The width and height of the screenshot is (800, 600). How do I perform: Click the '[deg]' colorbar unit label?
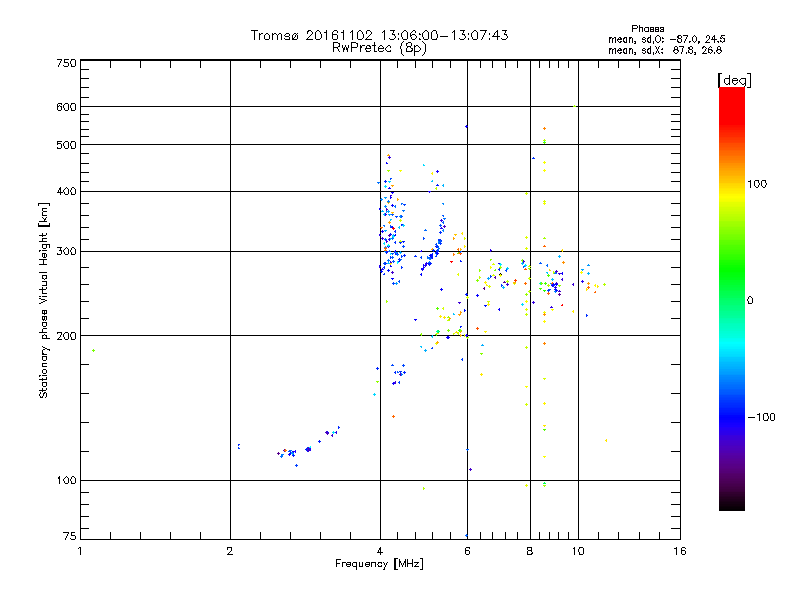point(734,80)
